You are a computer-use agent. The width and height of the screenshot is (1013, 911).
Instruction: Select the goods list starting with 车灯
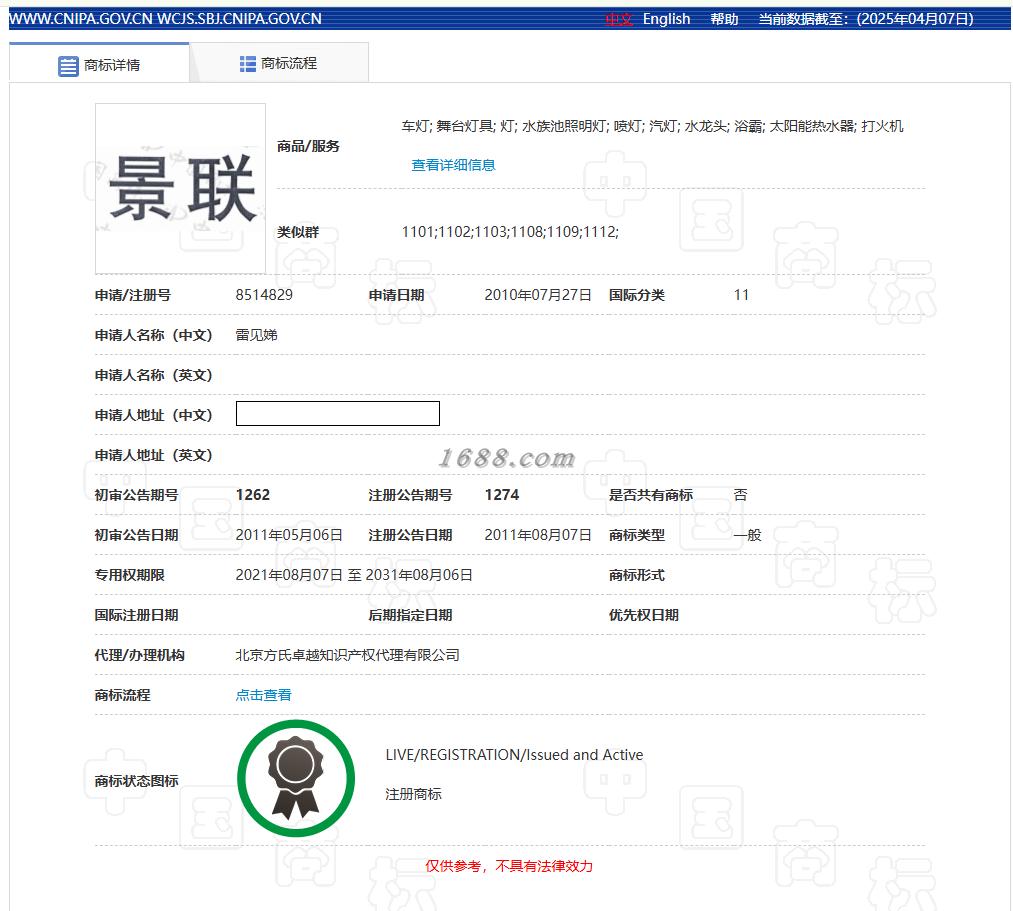(652, 126)
